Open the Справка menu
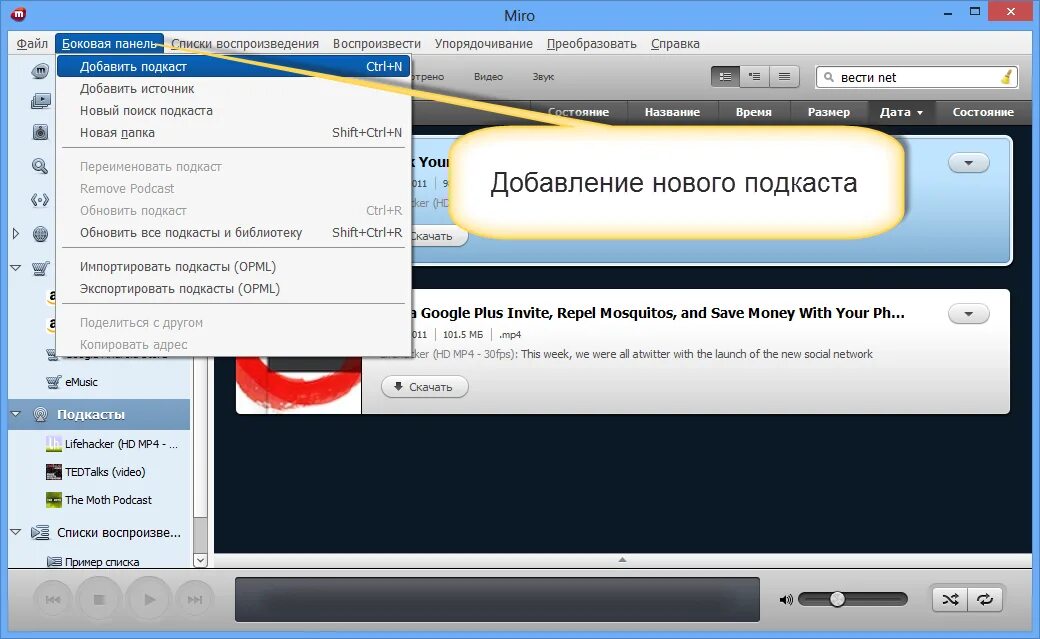 click(x=675, y=44)
